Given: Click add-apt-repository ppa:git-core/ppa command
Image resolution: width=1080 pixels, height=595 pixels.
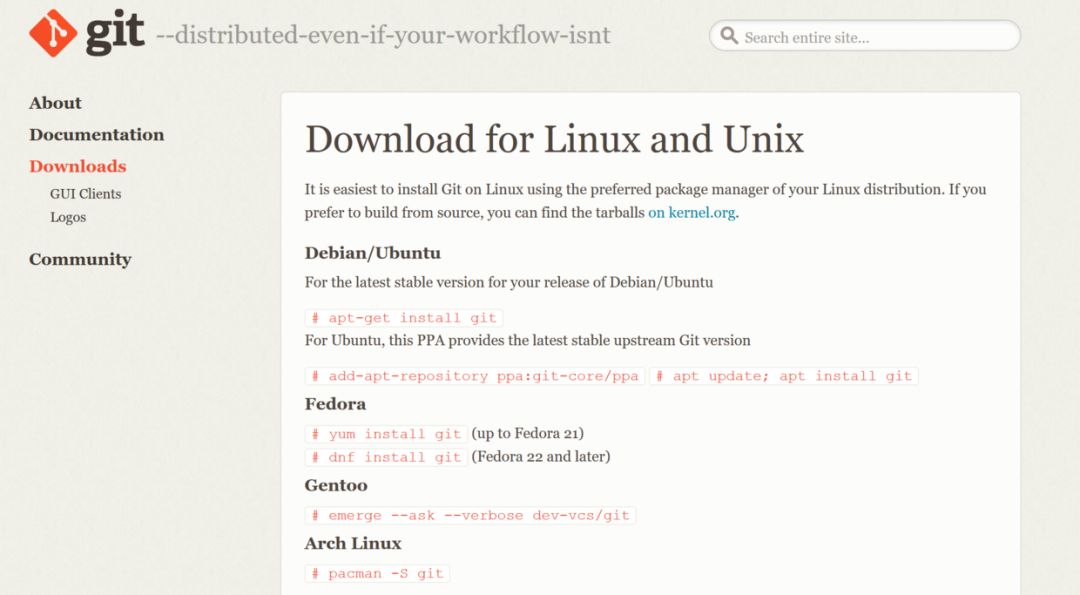Looking at the screenshot, I should [475, 376].
